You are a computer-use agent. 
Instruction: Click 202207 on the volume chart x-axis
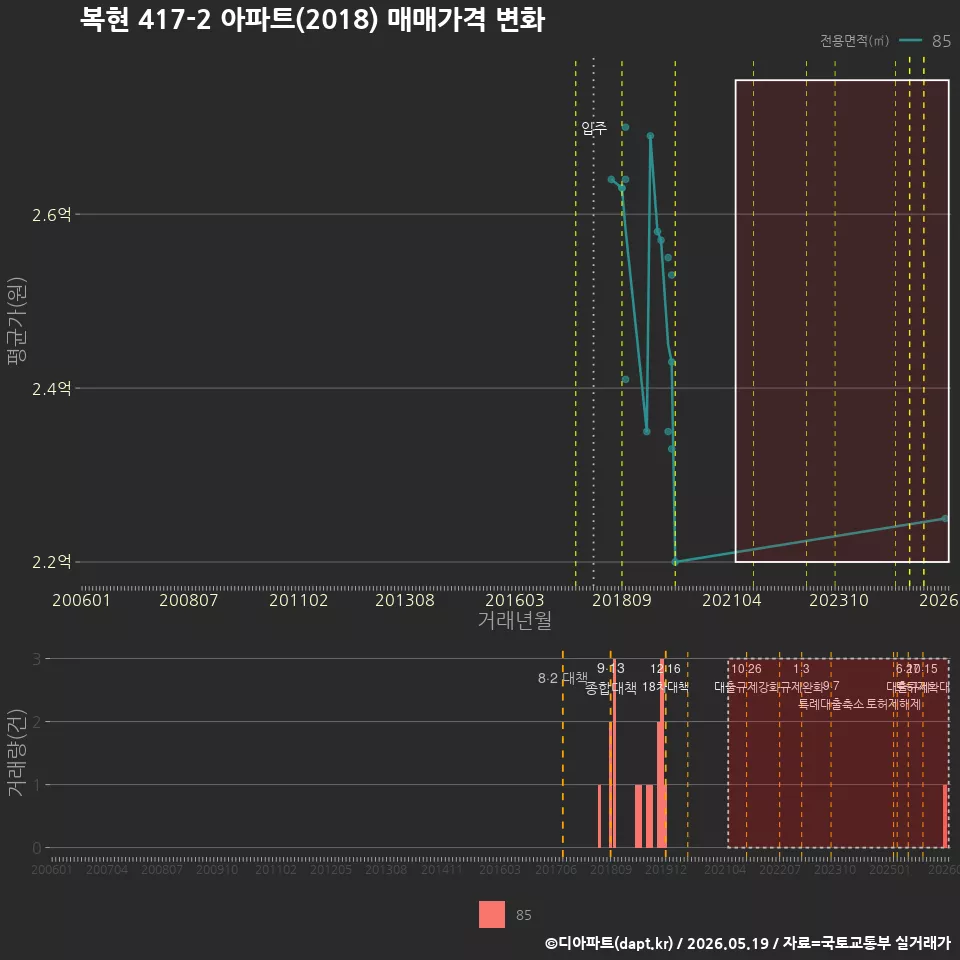pyautogui.click(x=780, y=869)
